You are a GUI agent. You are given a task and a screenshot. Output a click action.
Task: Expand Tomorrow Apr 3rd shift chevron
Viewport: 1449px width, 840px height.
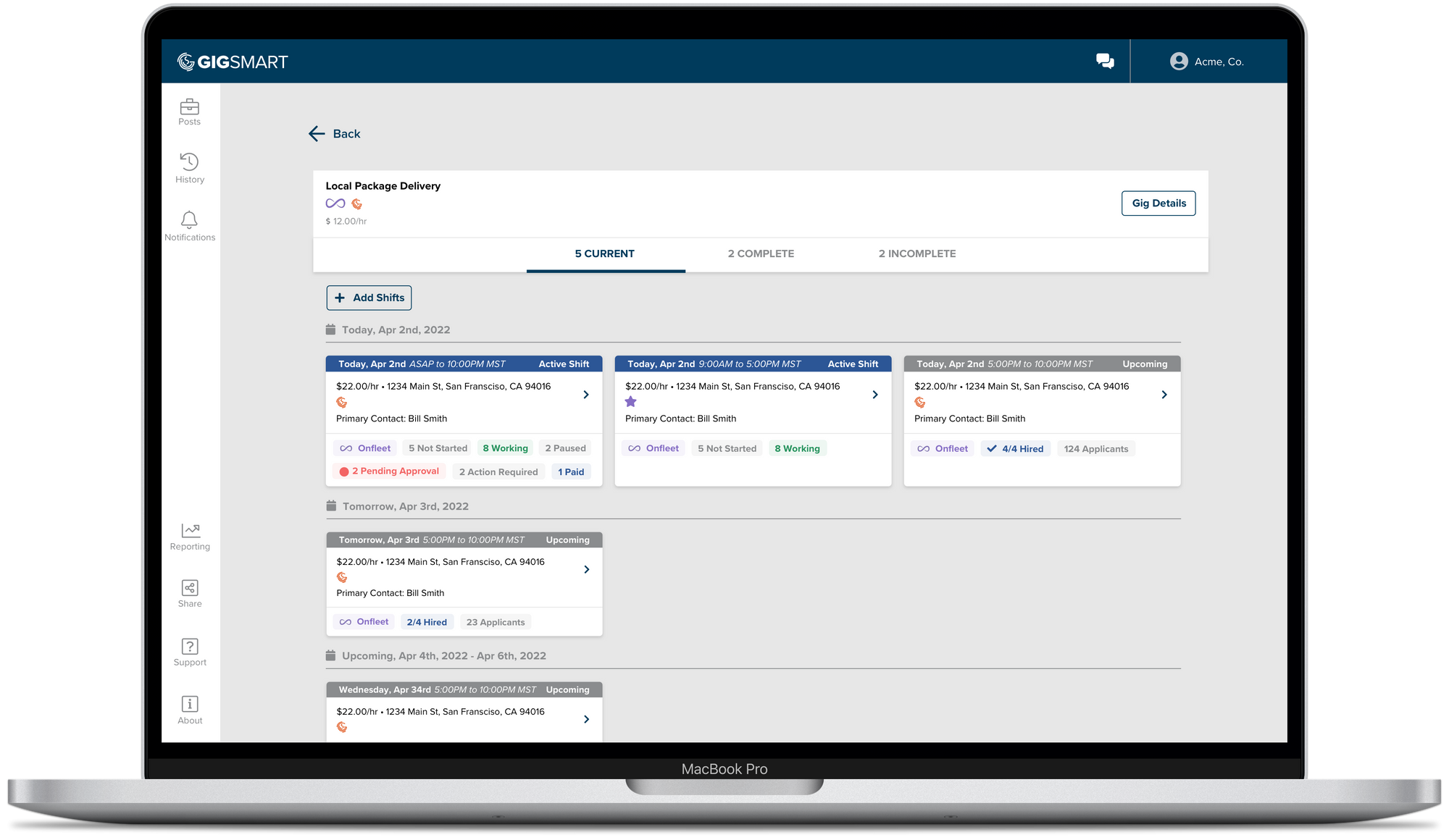[x=586, y=570]
